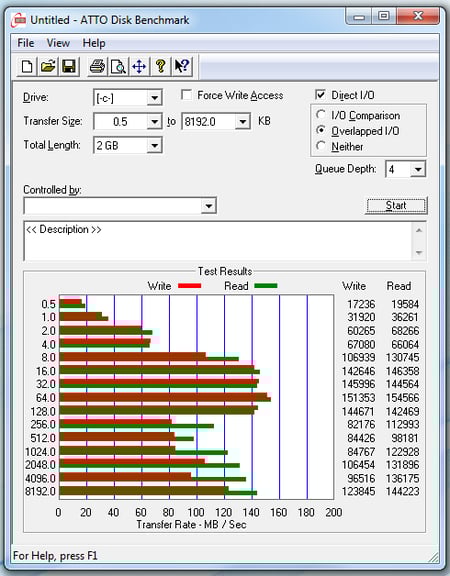The image size is (450, 576).
Task: Click the red Write legend swatch
Action: tap(190, 286)
